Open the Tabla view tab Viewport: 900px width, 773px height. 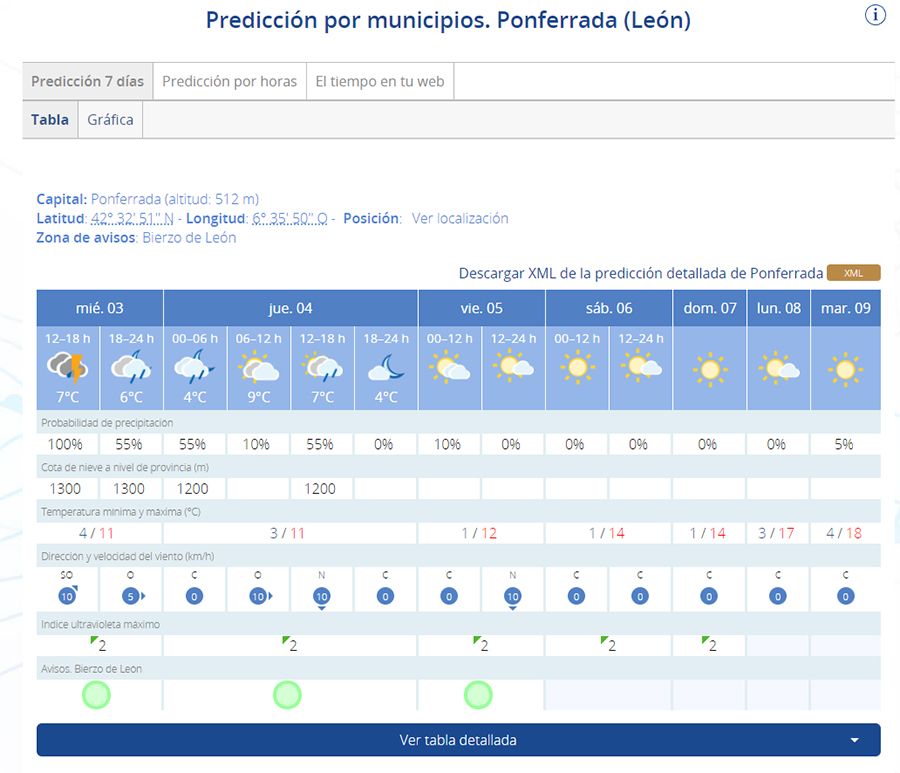(50, 119)
